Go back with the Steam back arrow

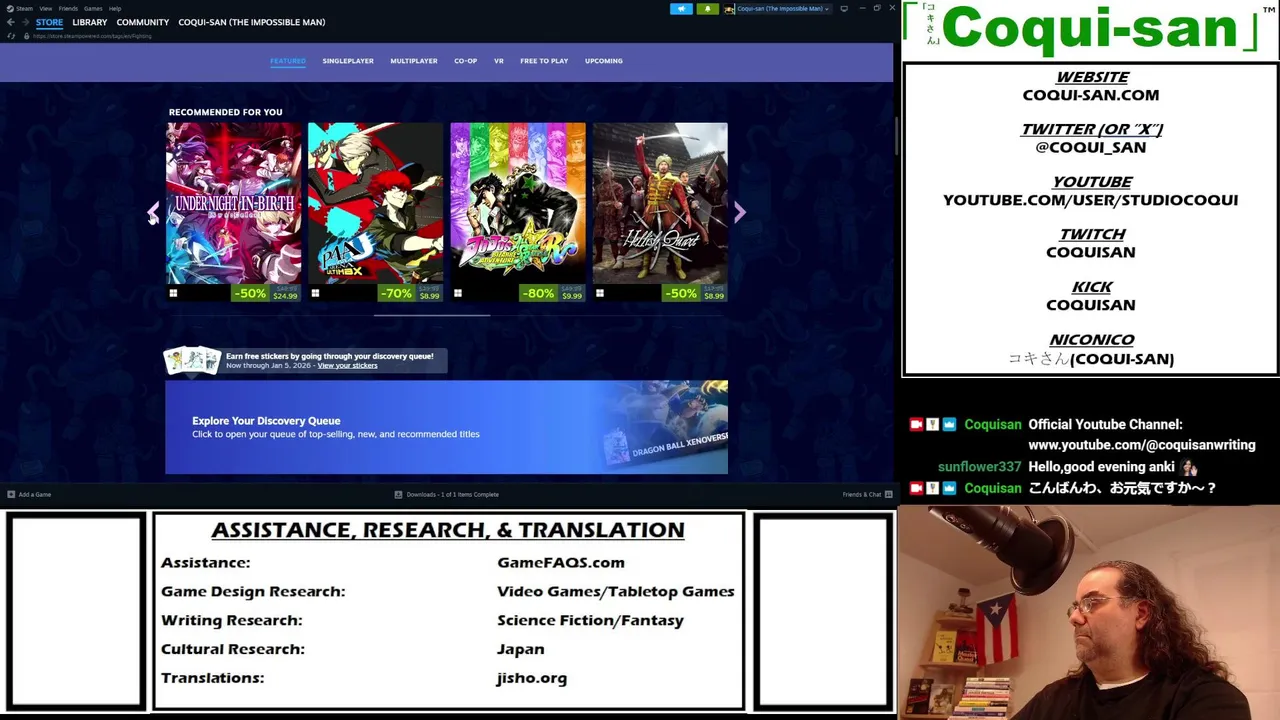pyautogui.click(x=11, y=22)
